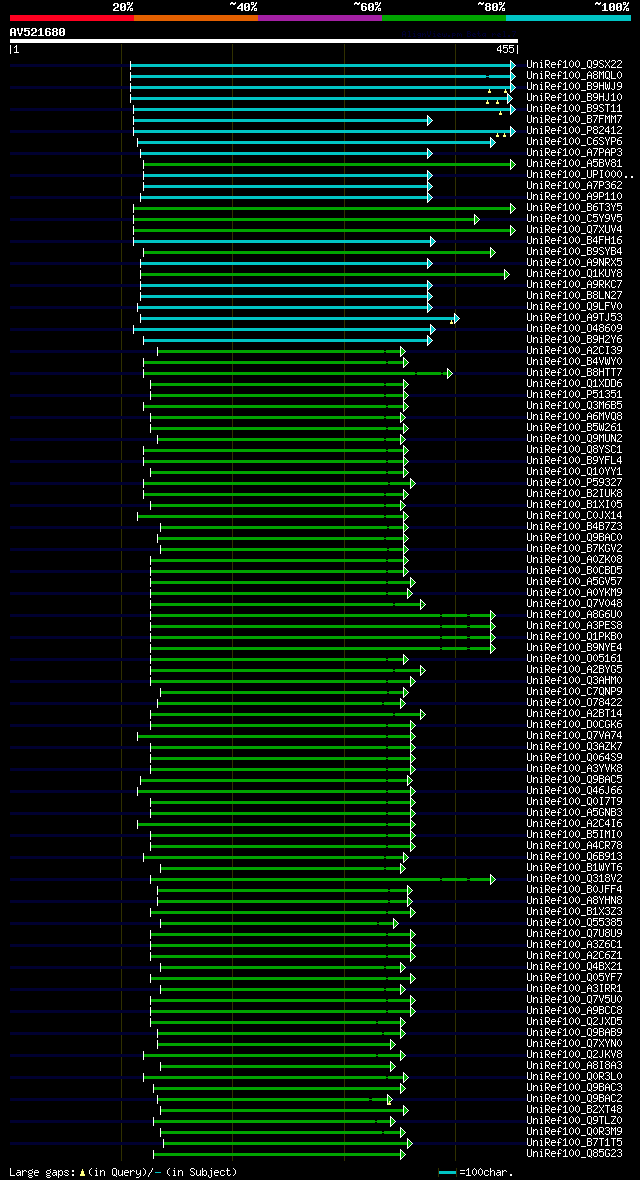Viewport: 640px width, 1180px height.
Task: Click UniRef100_UPI000.. label
Action: pyautogui.click(x=580, y=175)
